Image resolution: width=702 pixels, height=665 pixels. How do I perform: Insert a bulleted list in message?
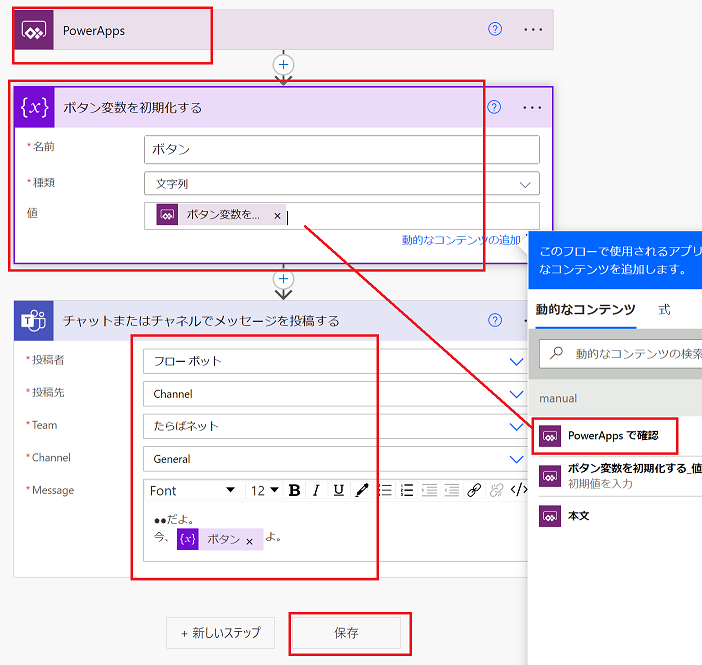point(385,490)
